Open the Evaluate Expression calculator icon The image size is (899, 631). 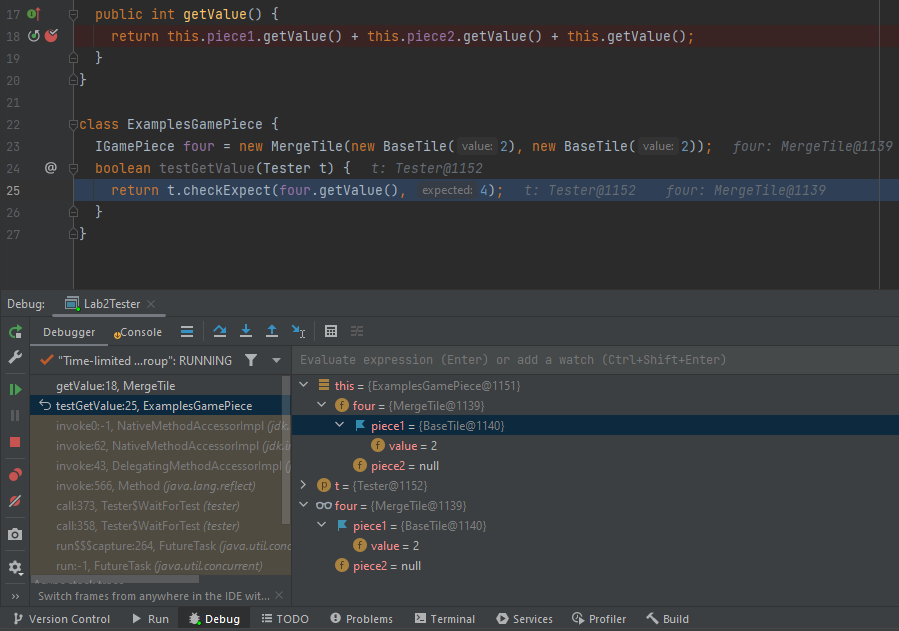(332, 332)
